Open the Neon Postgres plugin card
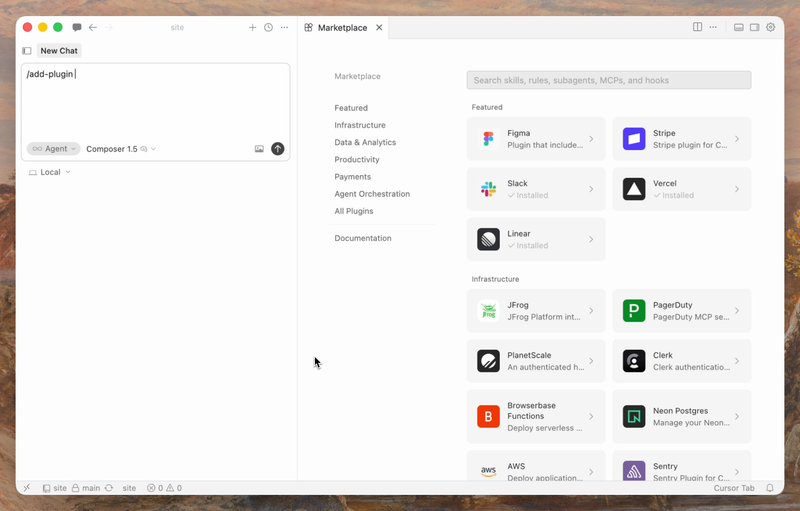 (x=682, y=417)
